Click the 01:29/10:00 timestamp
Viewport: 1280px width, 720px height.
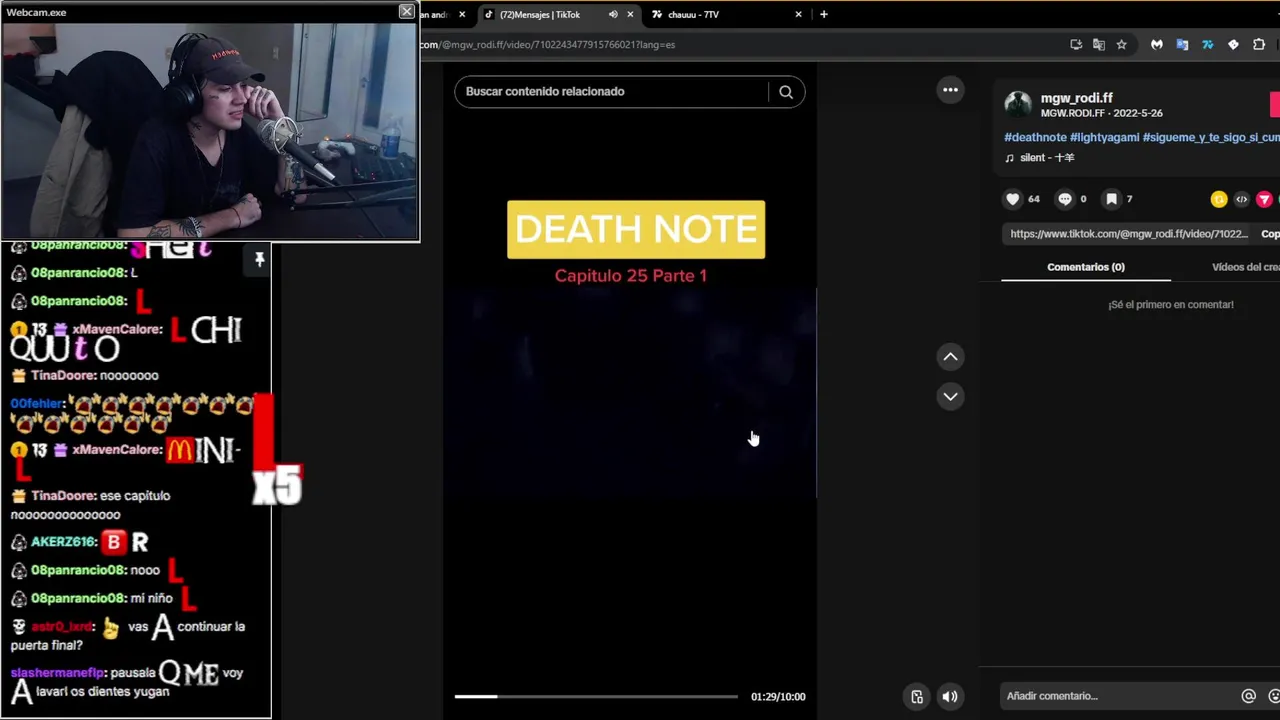point(778,697)
